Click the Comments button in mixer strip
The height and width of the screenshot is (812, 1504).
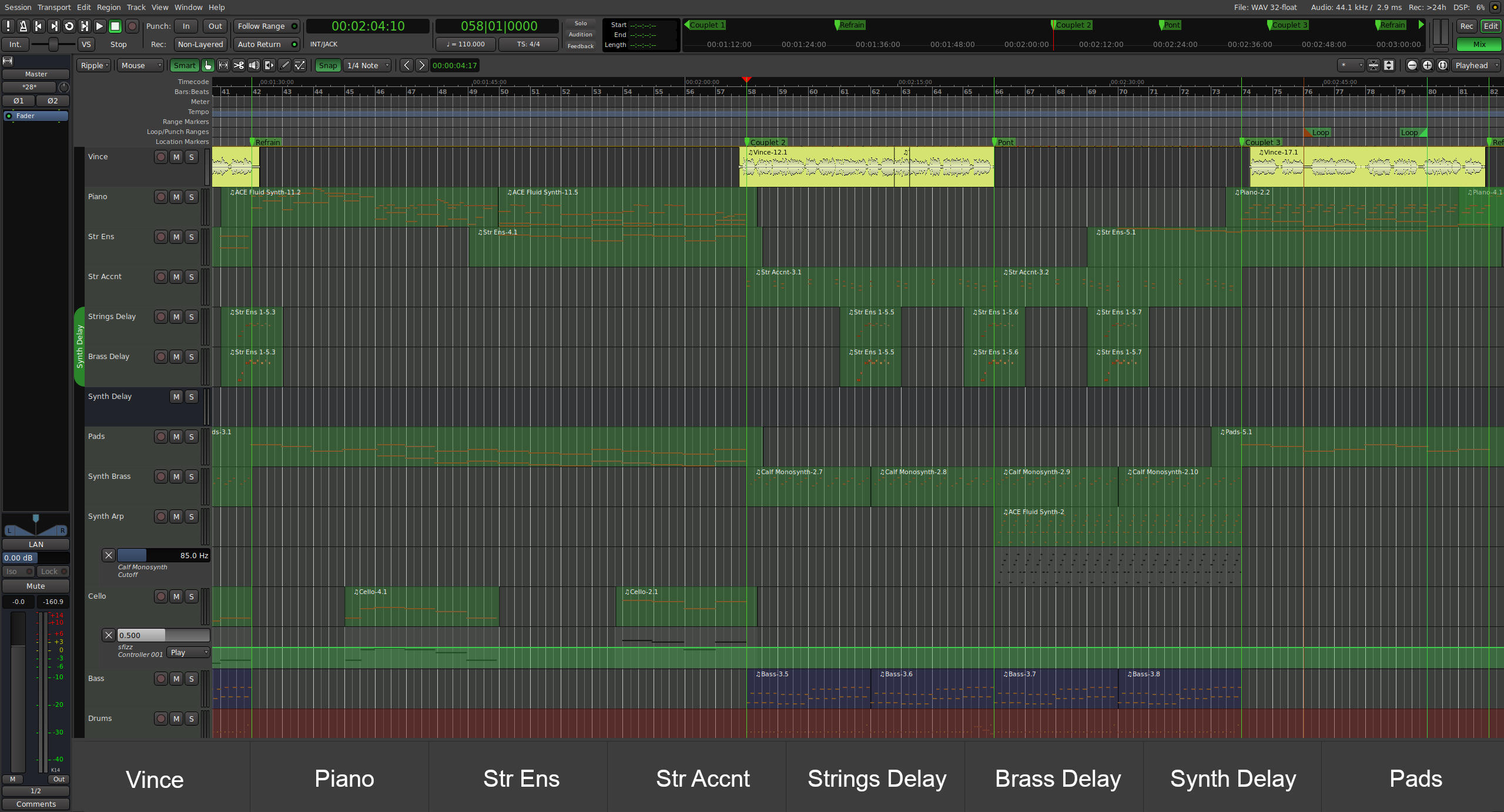click(x=36, y=804)
